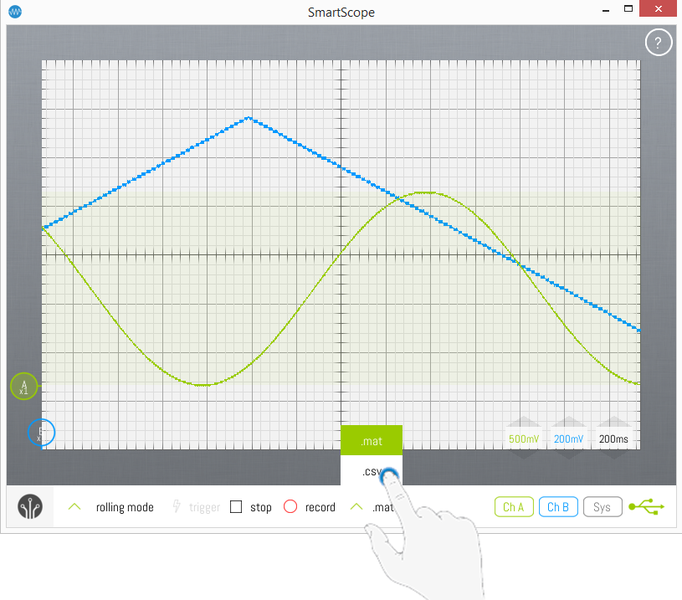The image size is (682, 600).
Task: Click the red record circle icon
Action: click(290, 507)
